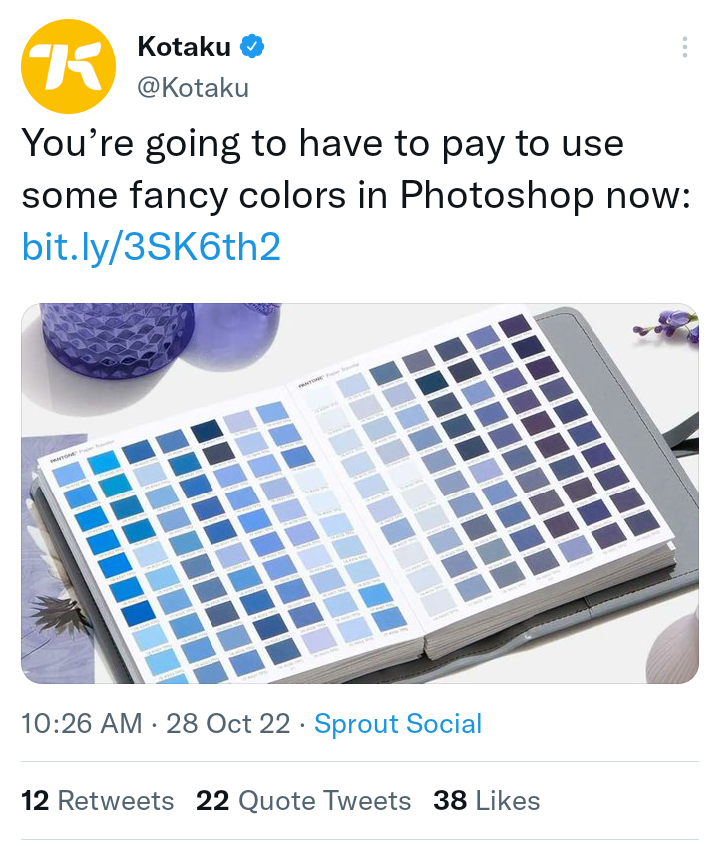720x846 pixels.
Task: View the 12 Retweets list
Action: 98,801
